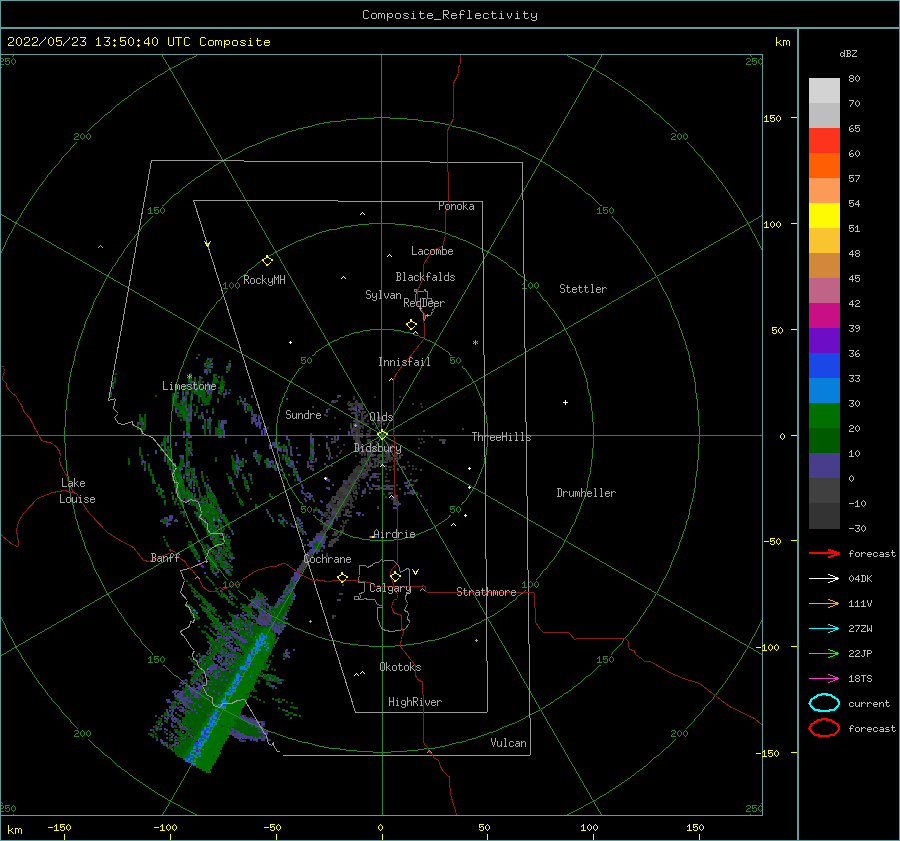900x841 pixels.
Task: Click the RedDeer city label
Action: click(x=424, y=303)
